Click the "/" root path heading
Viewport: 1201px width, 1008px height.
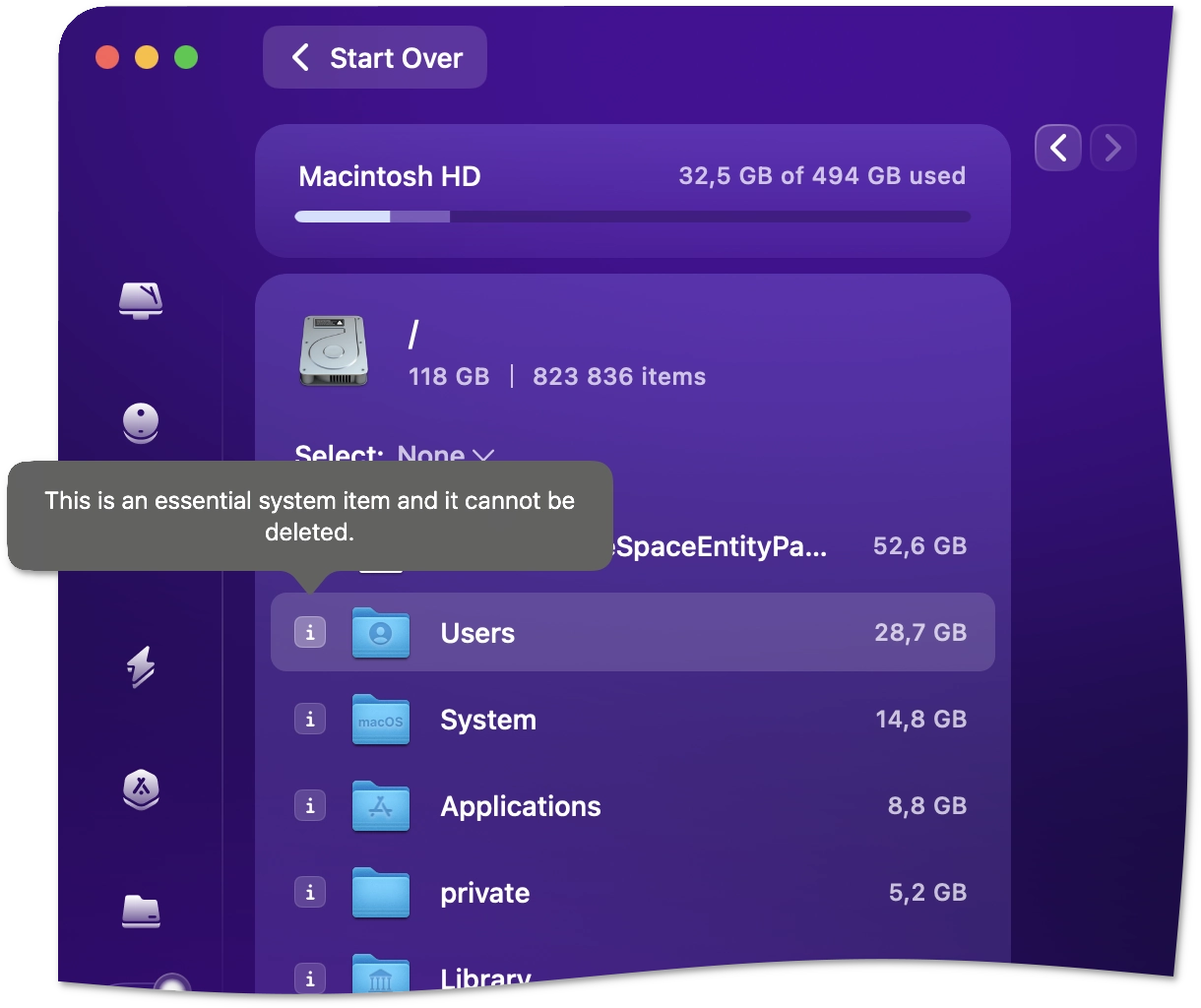tap(413, 335)
